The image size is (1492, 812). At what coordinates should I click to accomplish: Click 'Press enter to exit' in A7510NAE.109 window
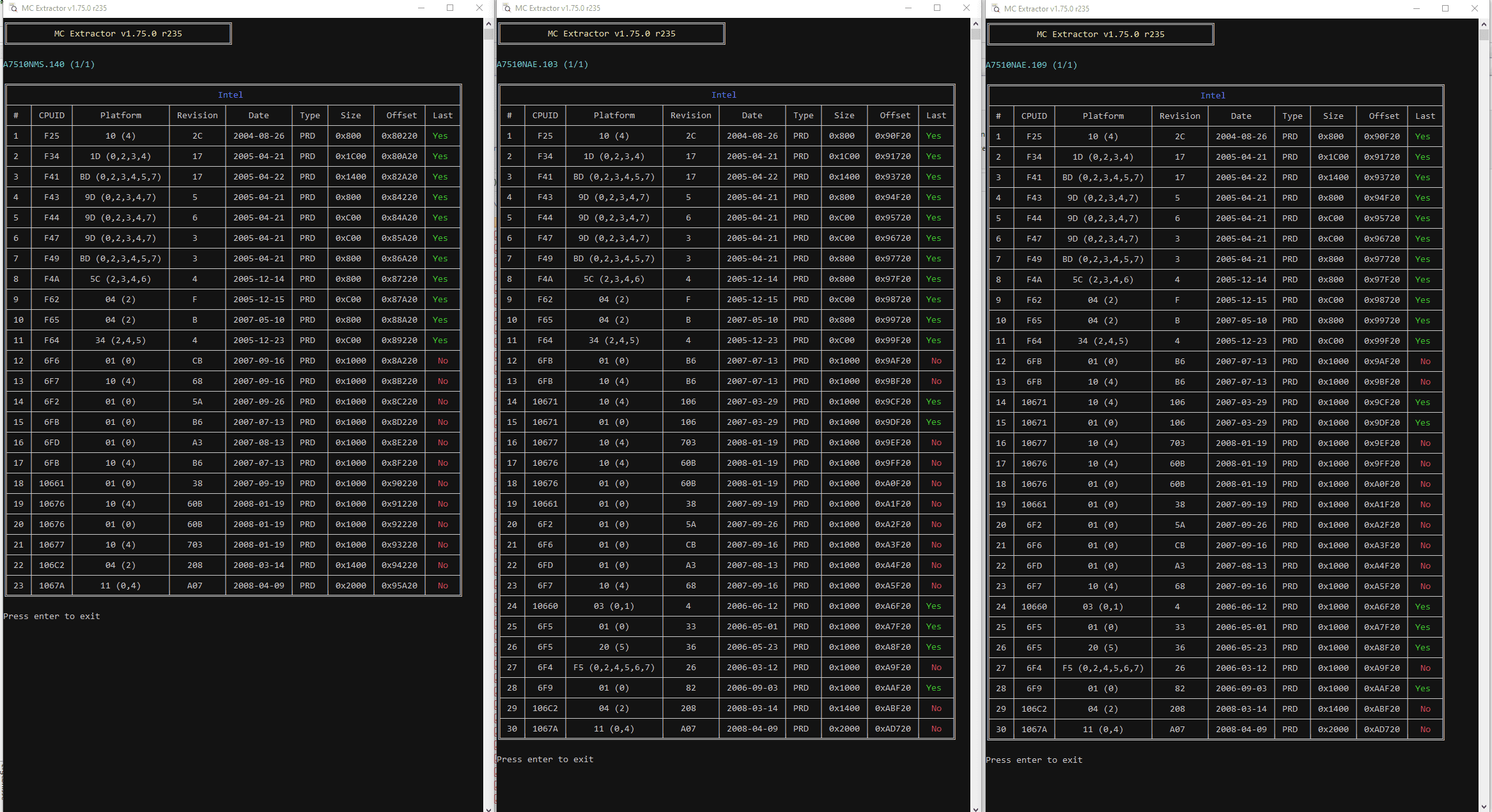pos(1034,760)
